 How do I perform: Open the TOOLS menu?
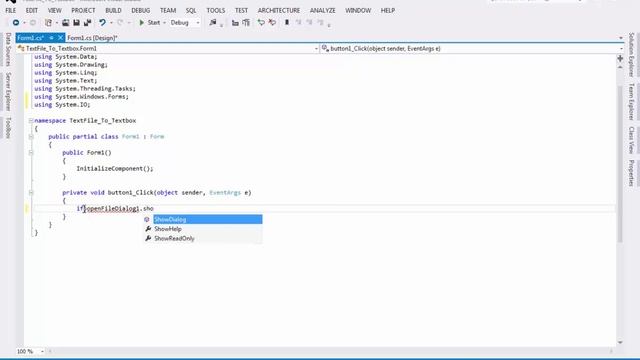(x=216, y=10)
